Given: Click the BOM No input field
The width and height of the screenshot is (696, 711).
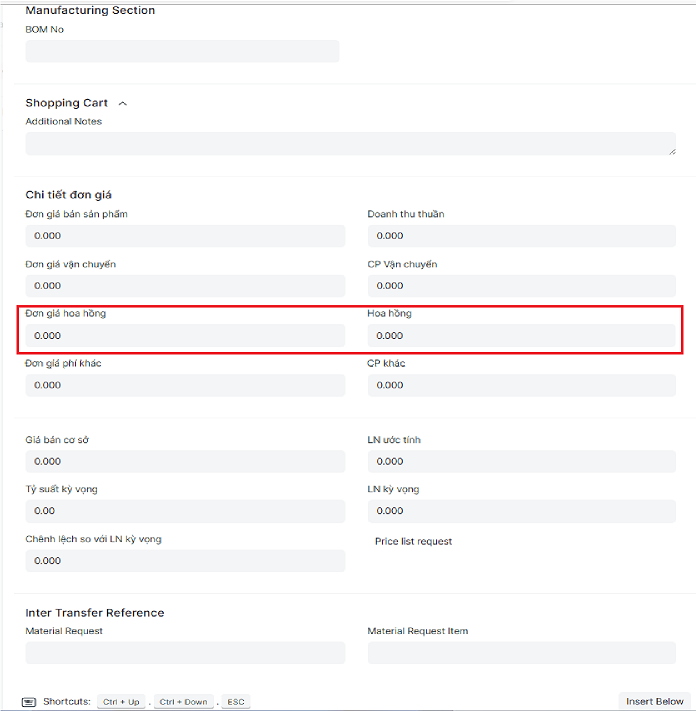Looking at the screenshot, I should (x=182, y=51).
